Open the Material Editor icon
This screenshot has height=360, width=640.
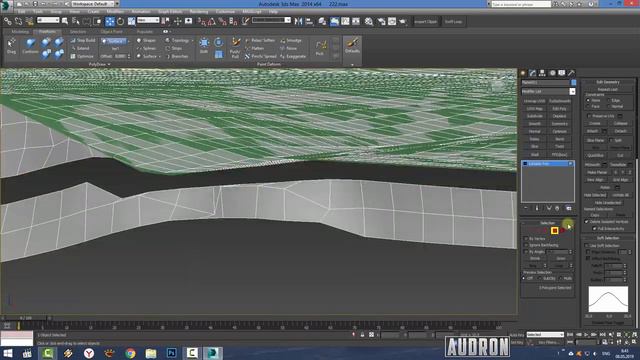click(369, 21)
